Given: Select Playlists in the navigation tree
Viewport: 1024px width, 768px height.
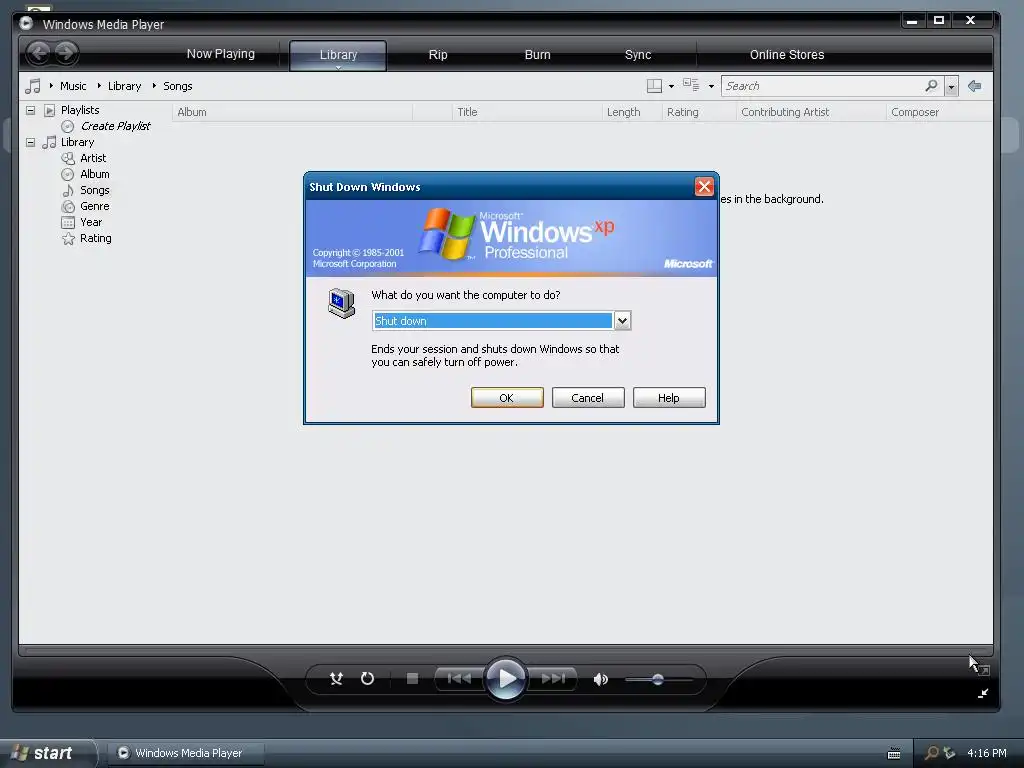Looking at the screenshot, I should point(80,110).
